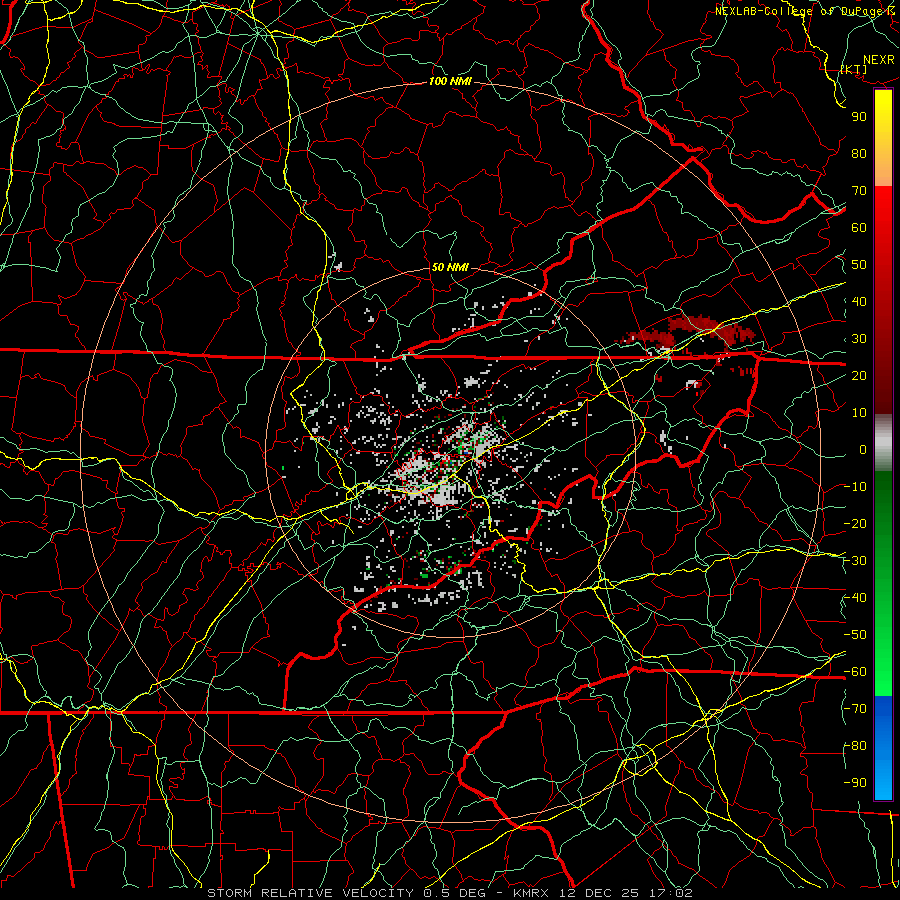Click the 0 scale label

click(x=863, y=449)
